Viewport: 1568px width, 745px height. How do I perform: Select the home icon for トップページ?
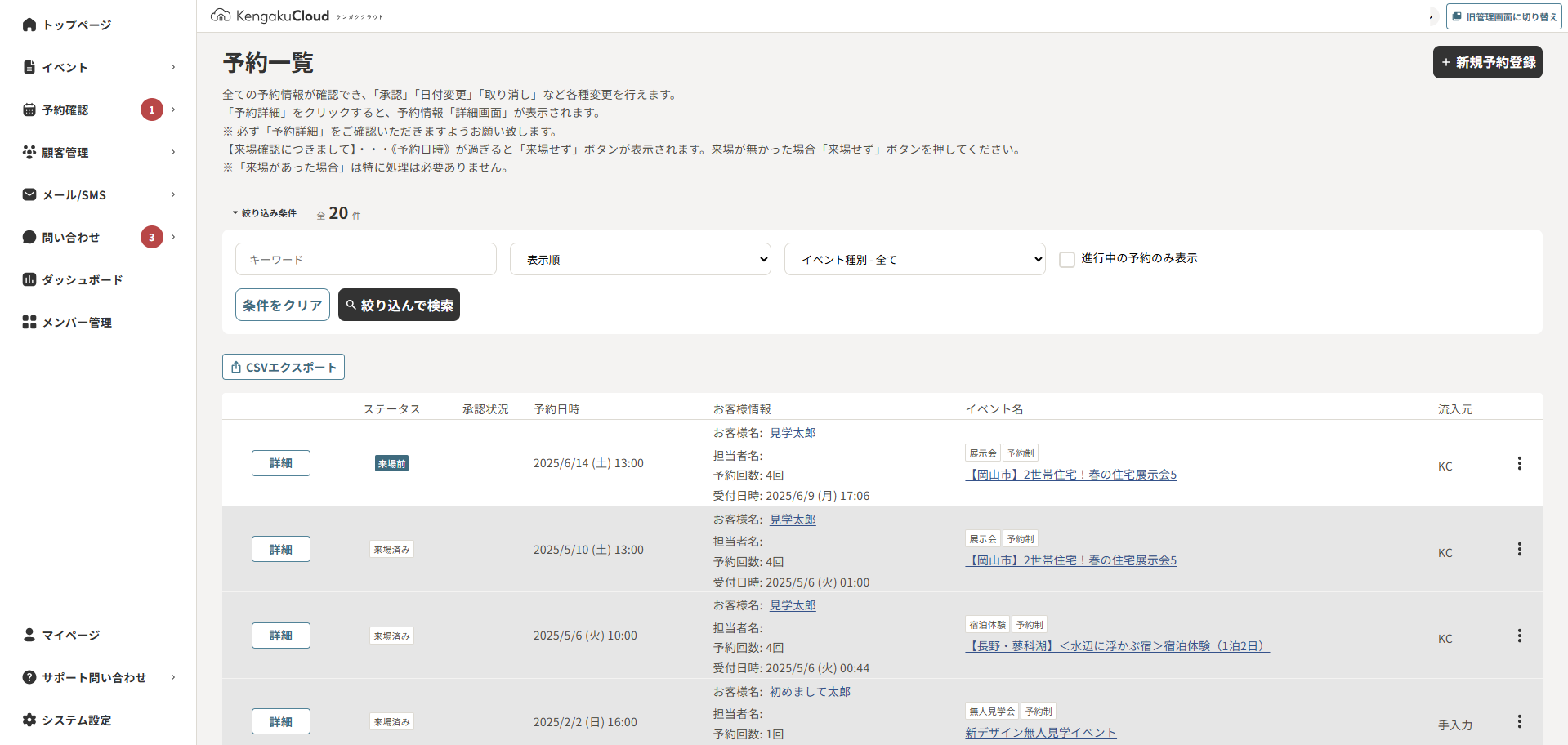point(29,25)
